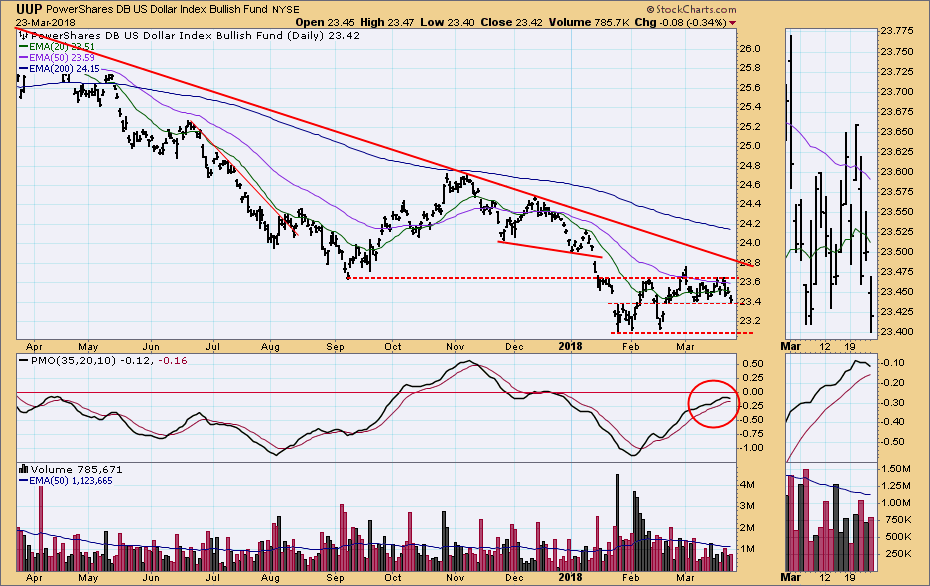Click the High 23.47 value
Viewport: 930px width, 586px height.
coord(387,23)
